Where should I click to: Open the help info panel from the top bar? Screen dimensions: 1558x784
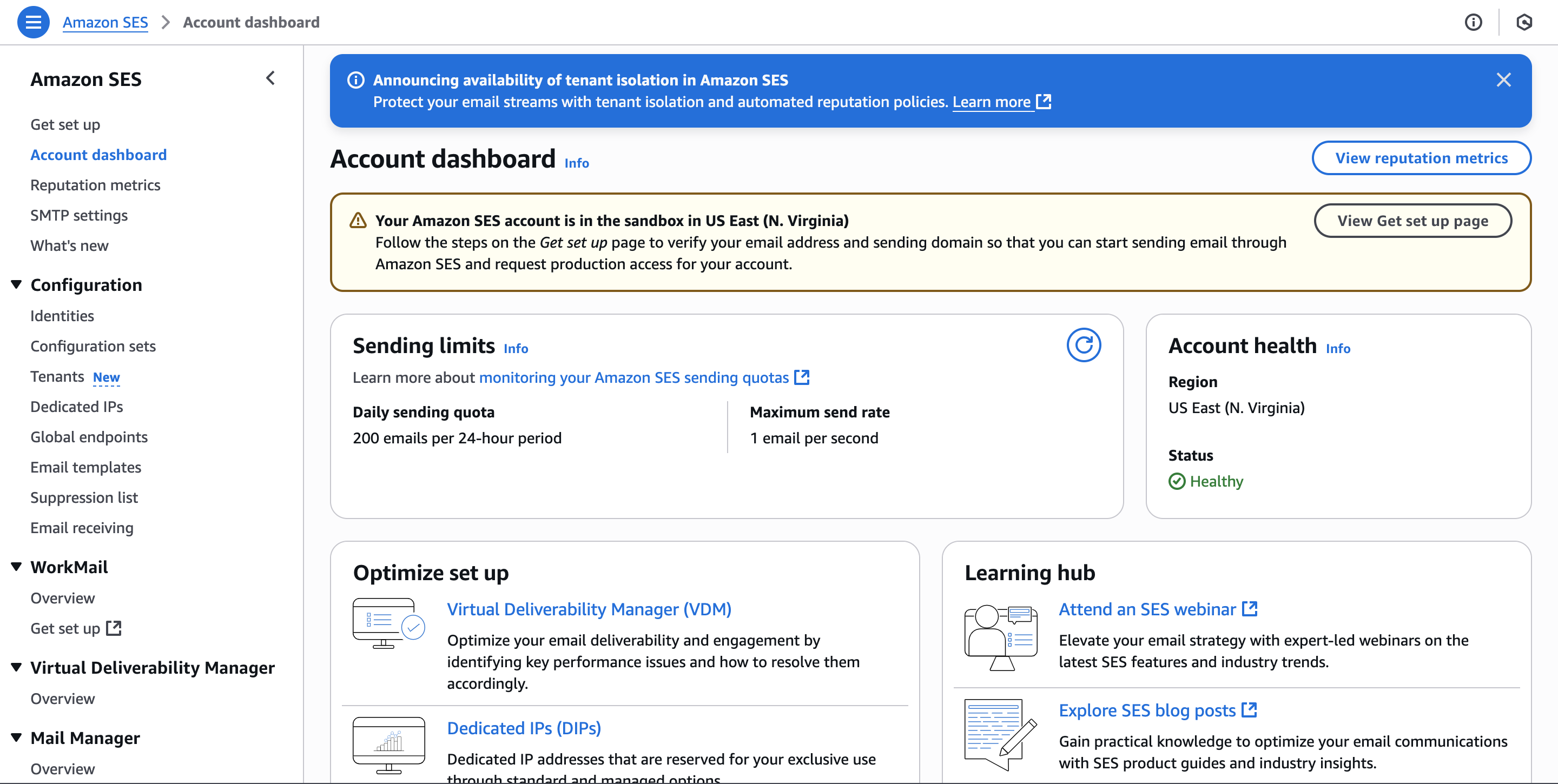click(x=1473, y=22)
